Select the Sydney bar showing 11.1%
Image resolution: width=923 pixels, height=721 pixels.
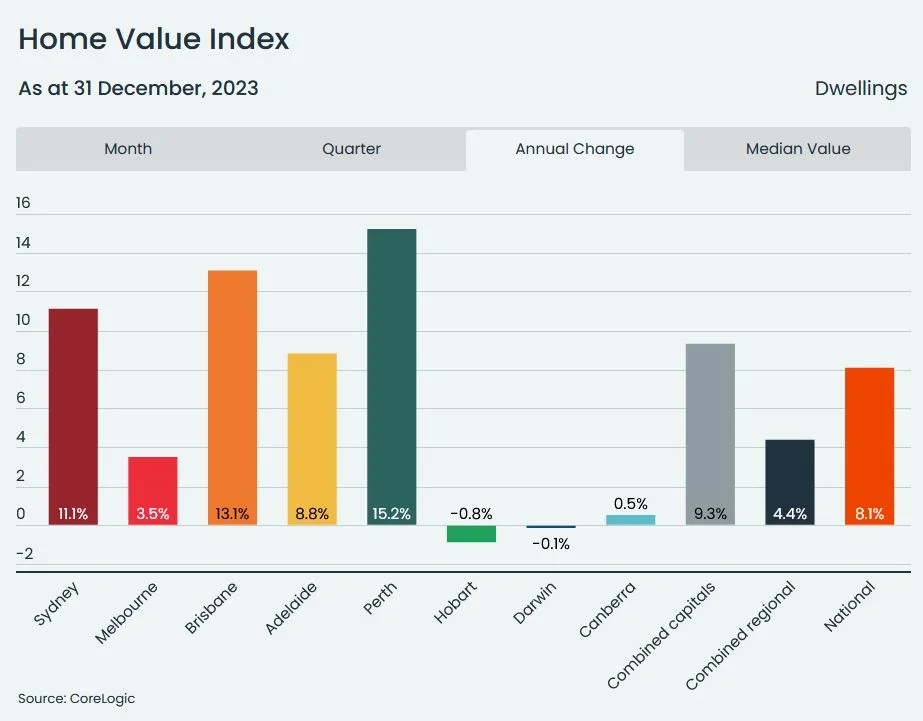tap(72, 410)
